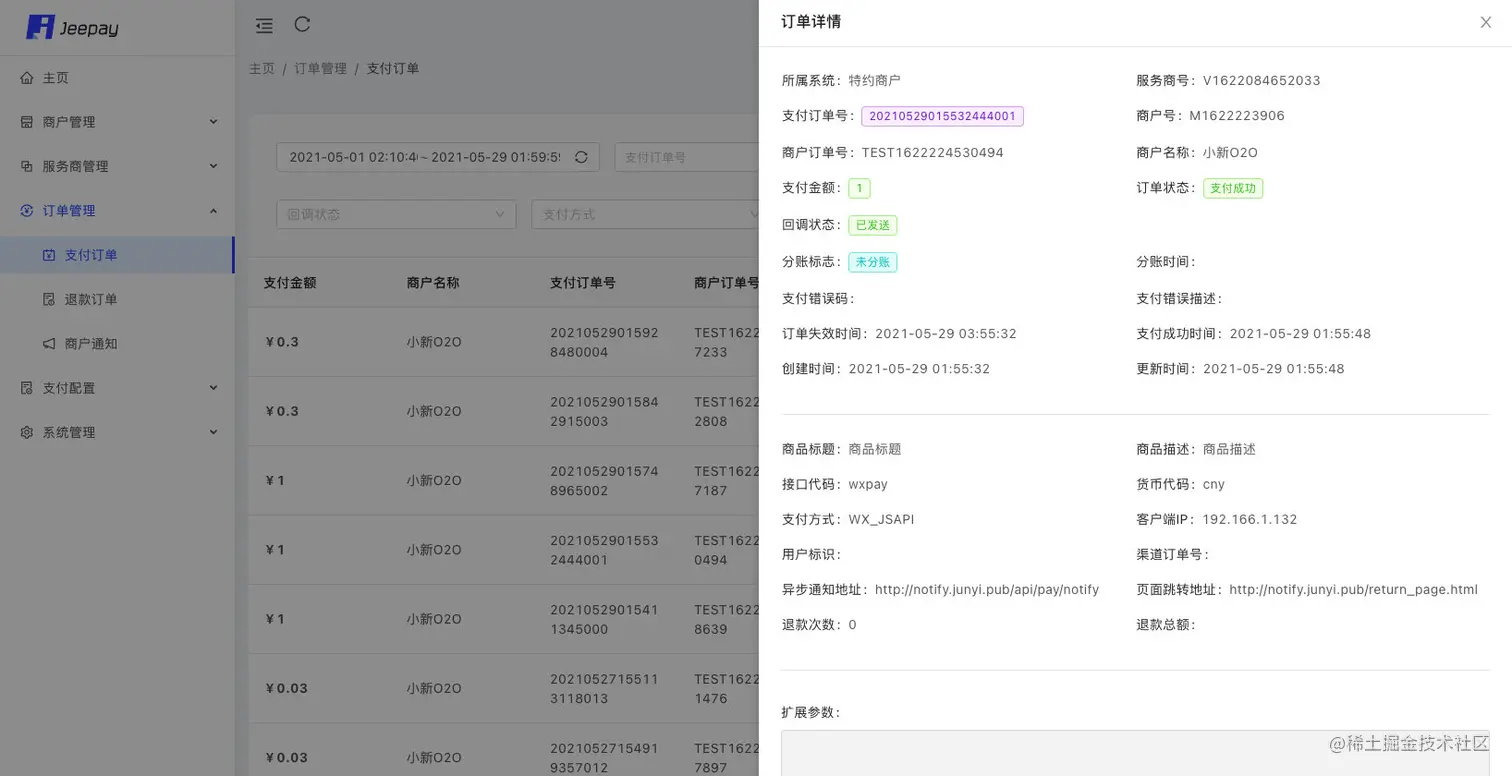
Task: Click the 系统管理 gear icon
Action: pyautogui.click(x=27, y=432)
